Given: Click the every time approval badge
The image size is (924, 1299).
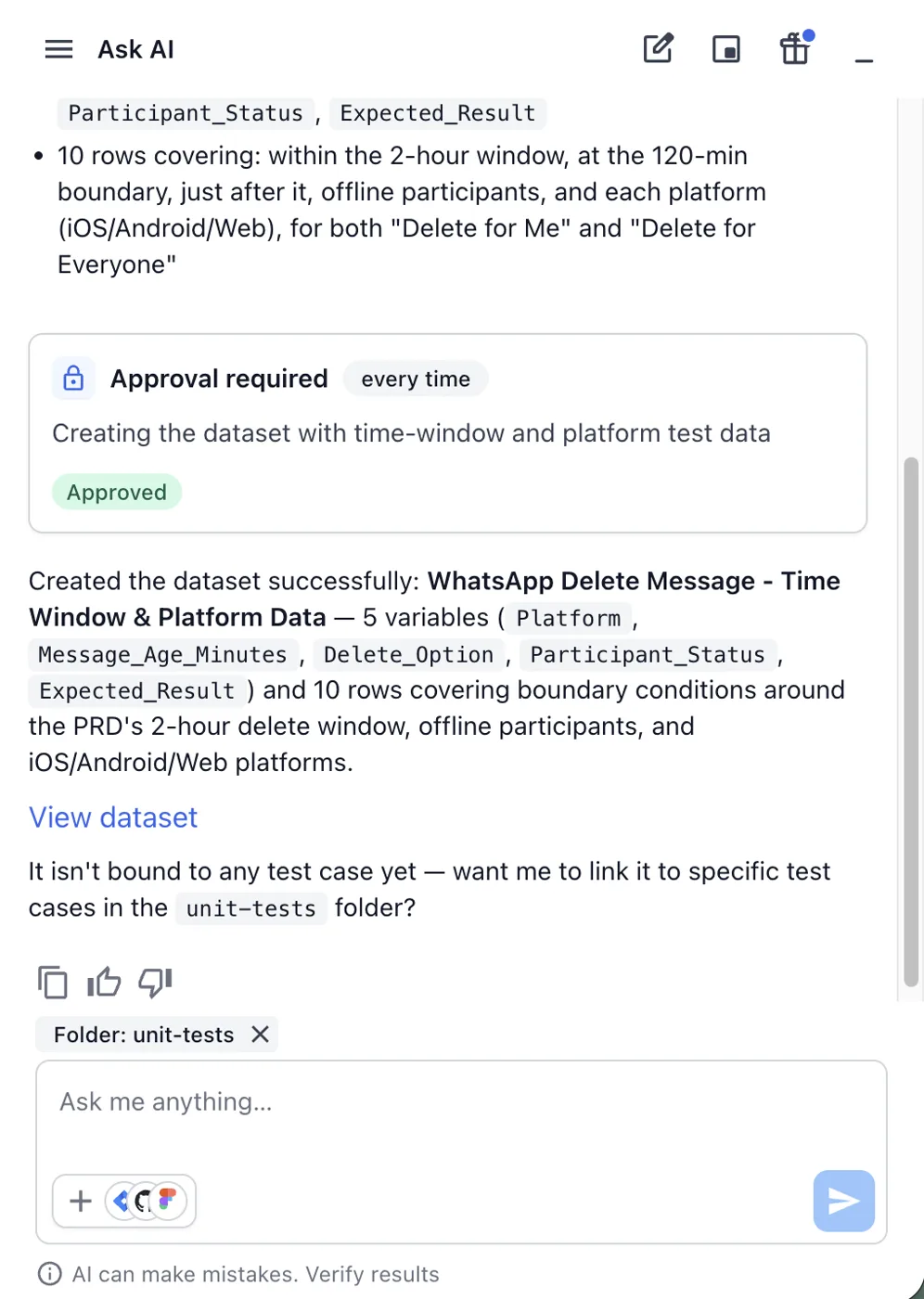Looking at the screenshot, I should pyautogui.click(x=416, y=379).
